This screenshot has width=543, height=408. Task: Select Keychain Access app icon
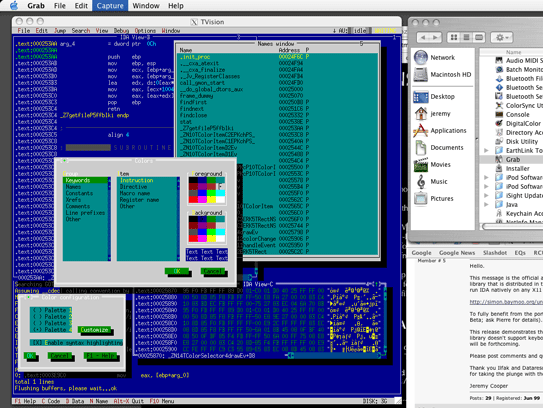pos(499,213)
